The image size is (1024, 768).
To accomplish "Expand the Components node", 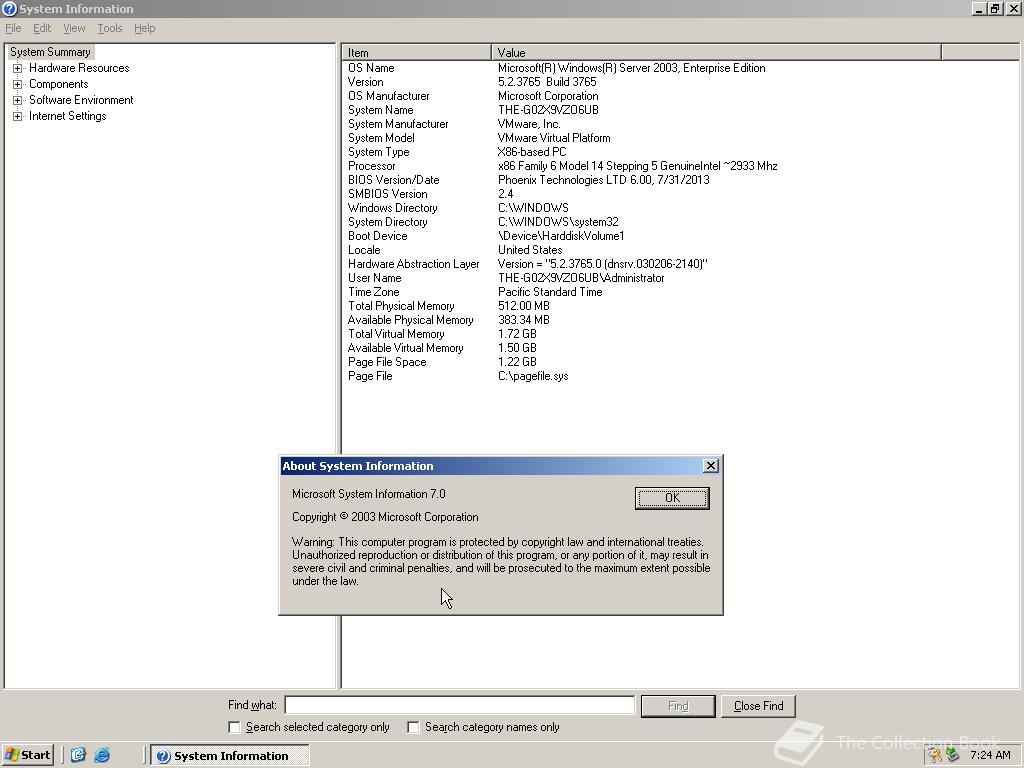I will pos(18,84).
